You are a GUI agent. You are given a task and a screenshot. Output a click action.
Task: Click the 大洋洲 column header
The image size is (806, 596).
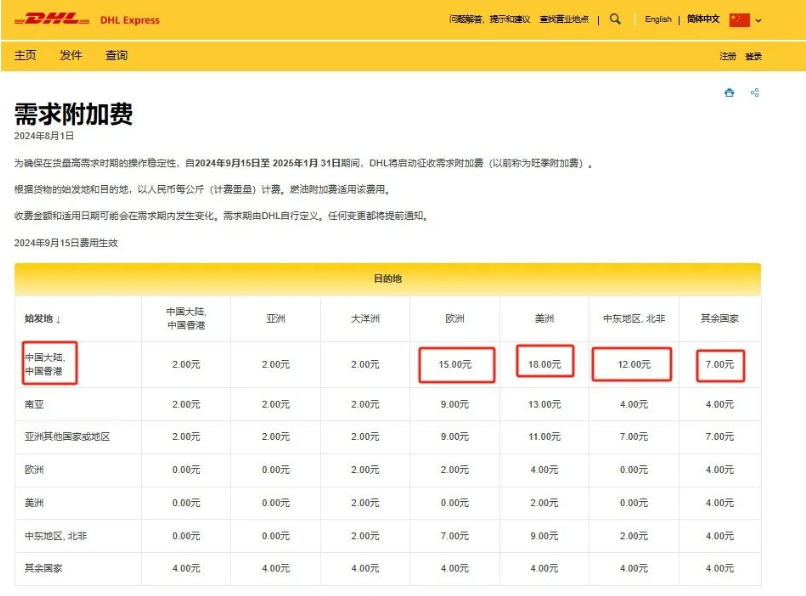click(365, 319)
